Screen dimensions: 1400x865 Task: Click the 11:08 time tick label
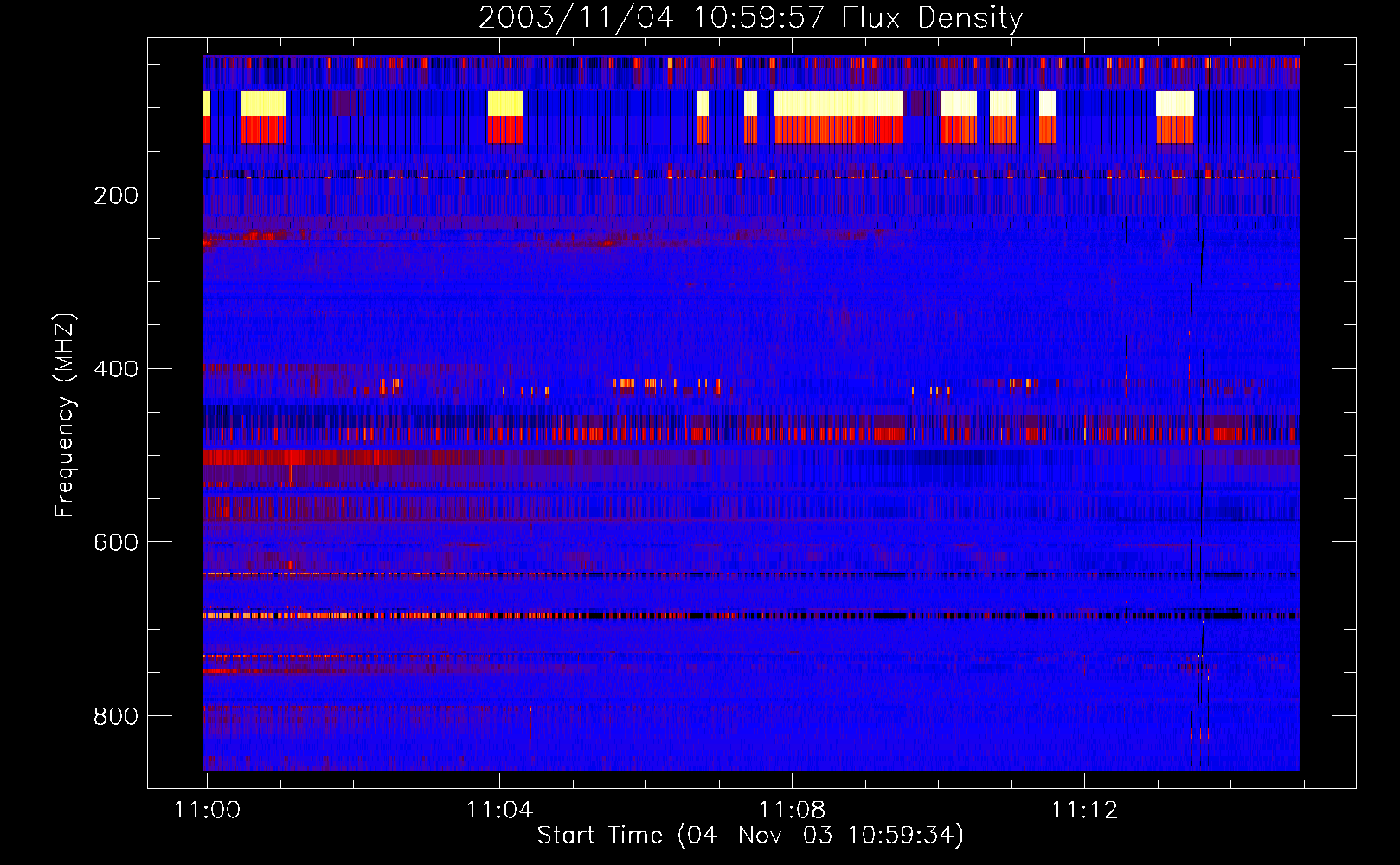click(x=792, y=810)
